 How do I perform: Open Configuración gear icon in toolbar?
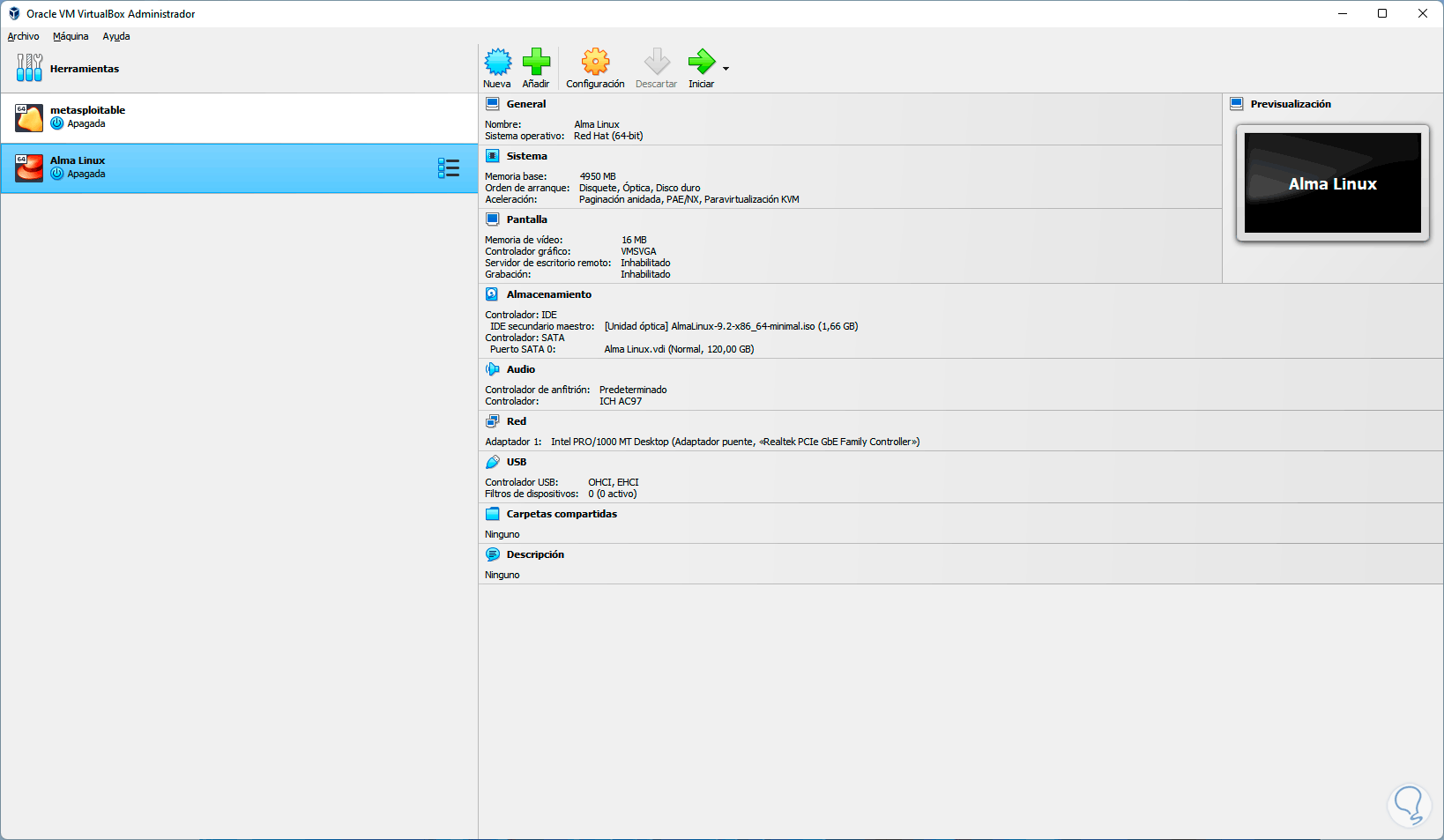pos(595,62)
